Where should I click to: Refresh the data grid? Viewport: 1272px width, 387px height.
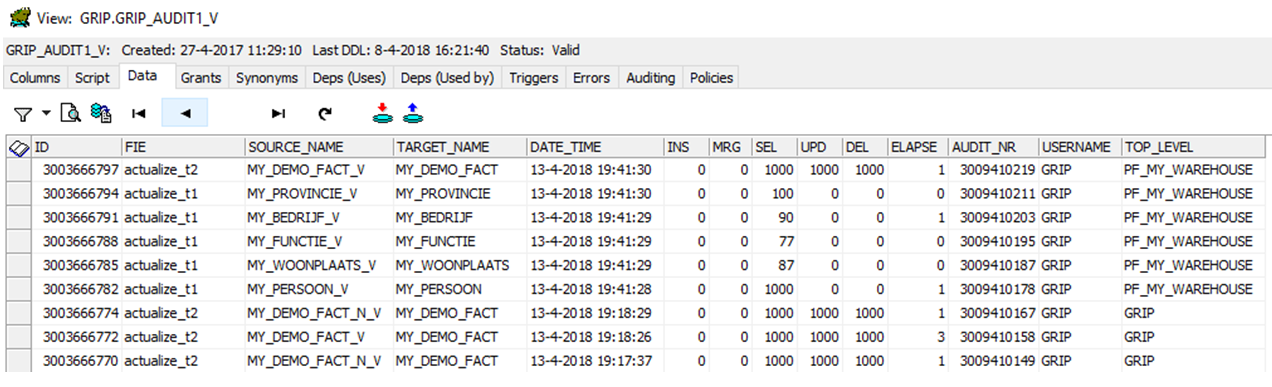(325, 114)
